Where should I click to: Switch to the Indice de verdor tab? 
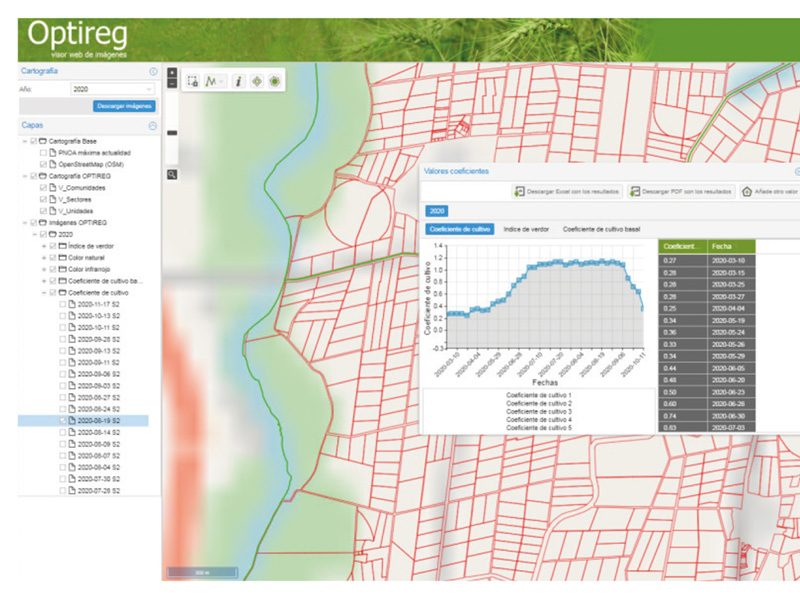coord(526,229)
